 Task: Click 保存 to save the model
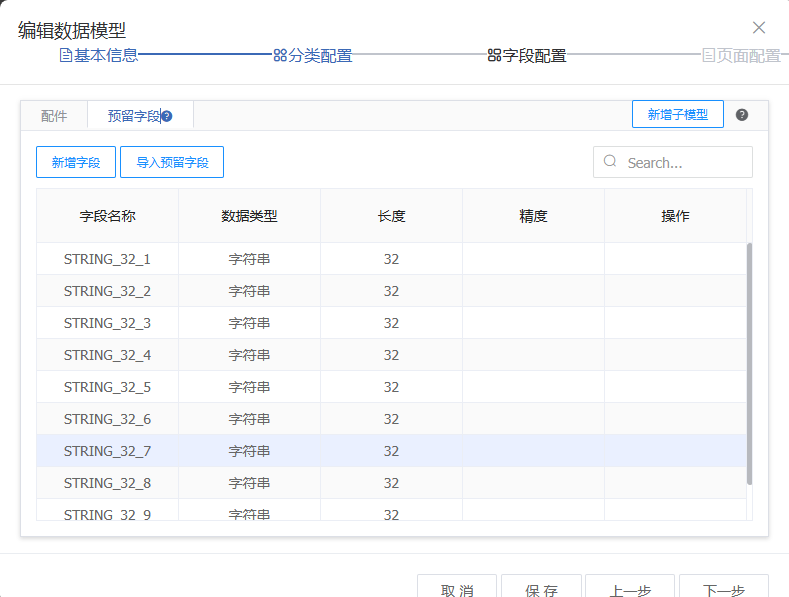541,588
